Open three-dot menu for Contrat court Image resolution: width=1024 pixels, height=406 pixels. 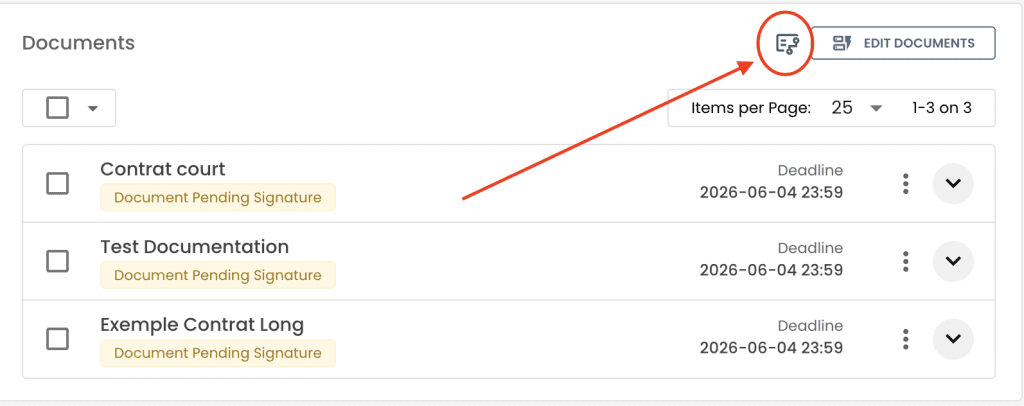(905, 183)
